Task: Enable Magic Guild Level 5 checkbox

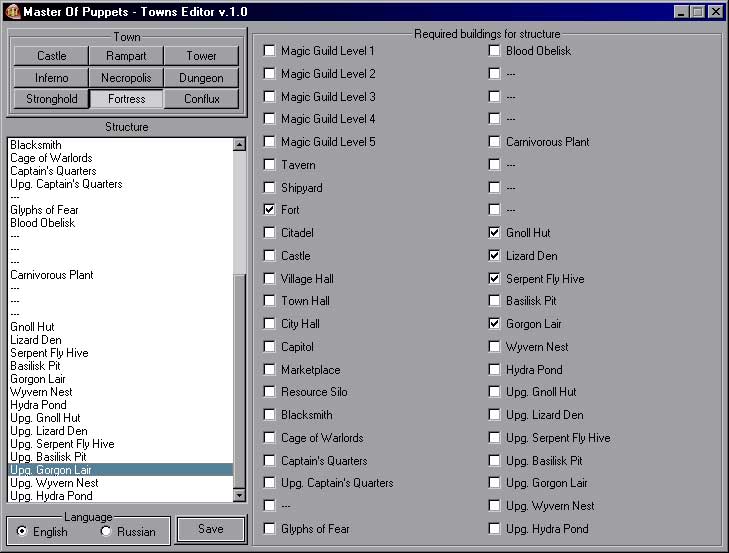Action: (x=269, y=141)
